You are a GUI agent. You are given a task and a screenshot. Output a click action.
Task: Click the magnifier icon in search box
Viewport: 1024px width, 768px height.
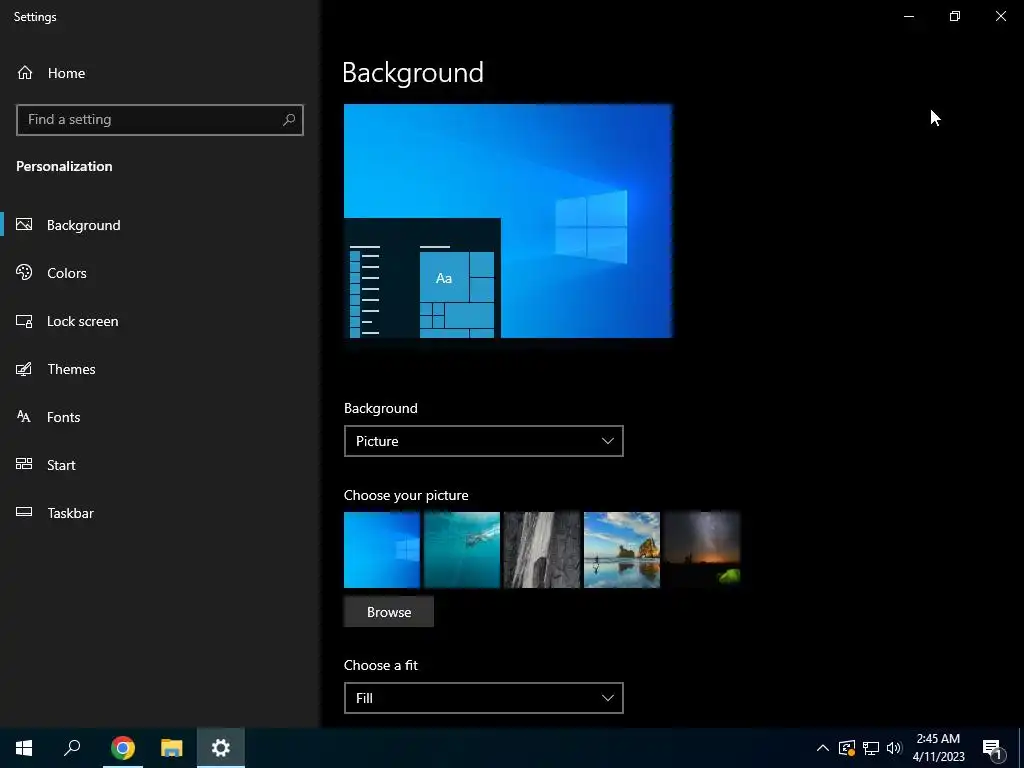[289, 120]
